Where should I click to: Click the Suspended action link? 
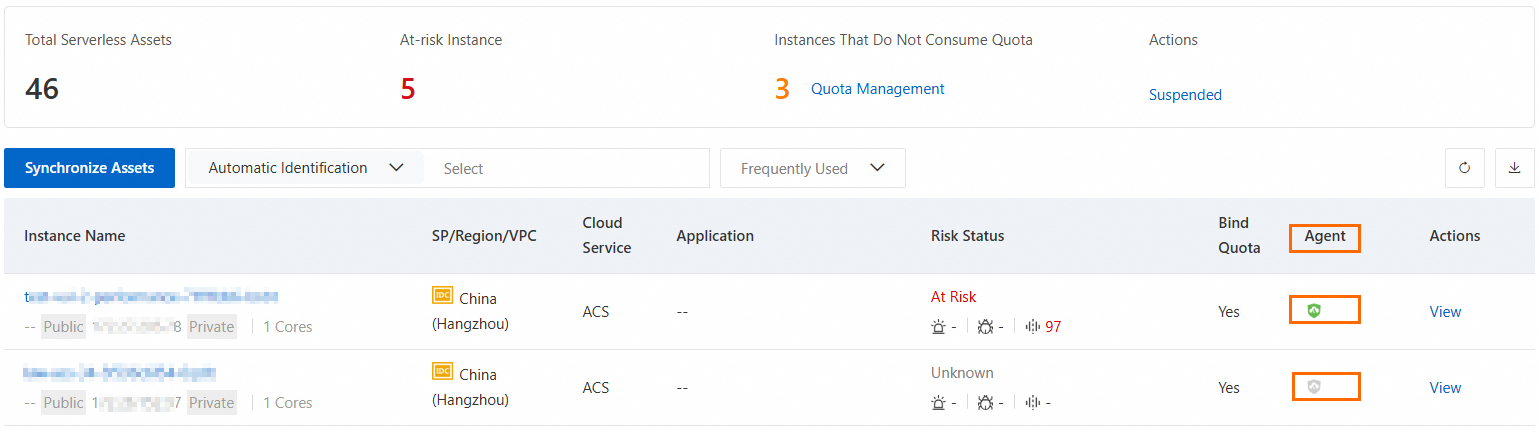click(1185, 95)
